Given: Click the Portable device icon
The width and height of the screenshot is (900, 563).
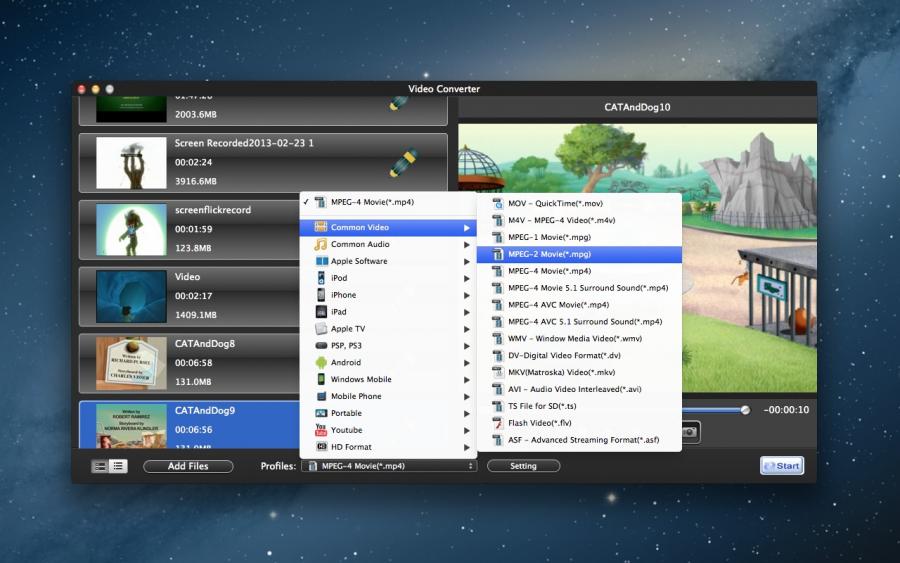Looking at the screenshot, I should [x=321, y=413].
